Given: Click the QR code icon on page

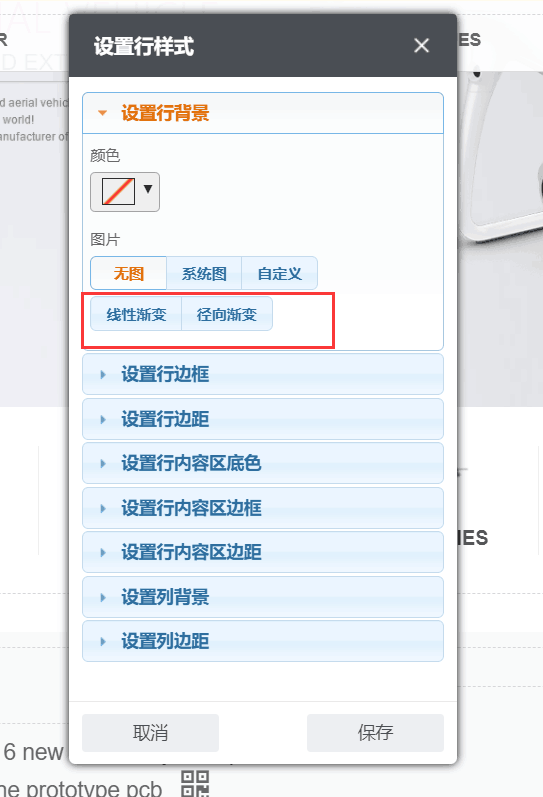Looking at the screenshot, I should [195, 783].
